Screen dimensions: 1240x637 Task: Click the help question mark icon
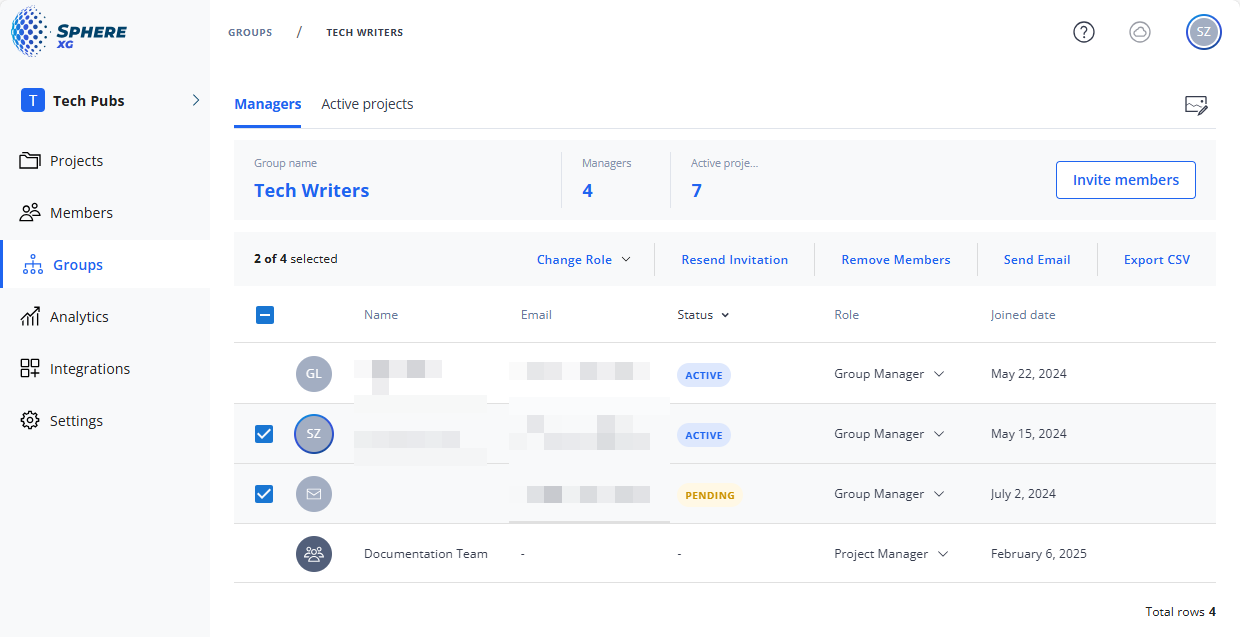[1084, 32]
